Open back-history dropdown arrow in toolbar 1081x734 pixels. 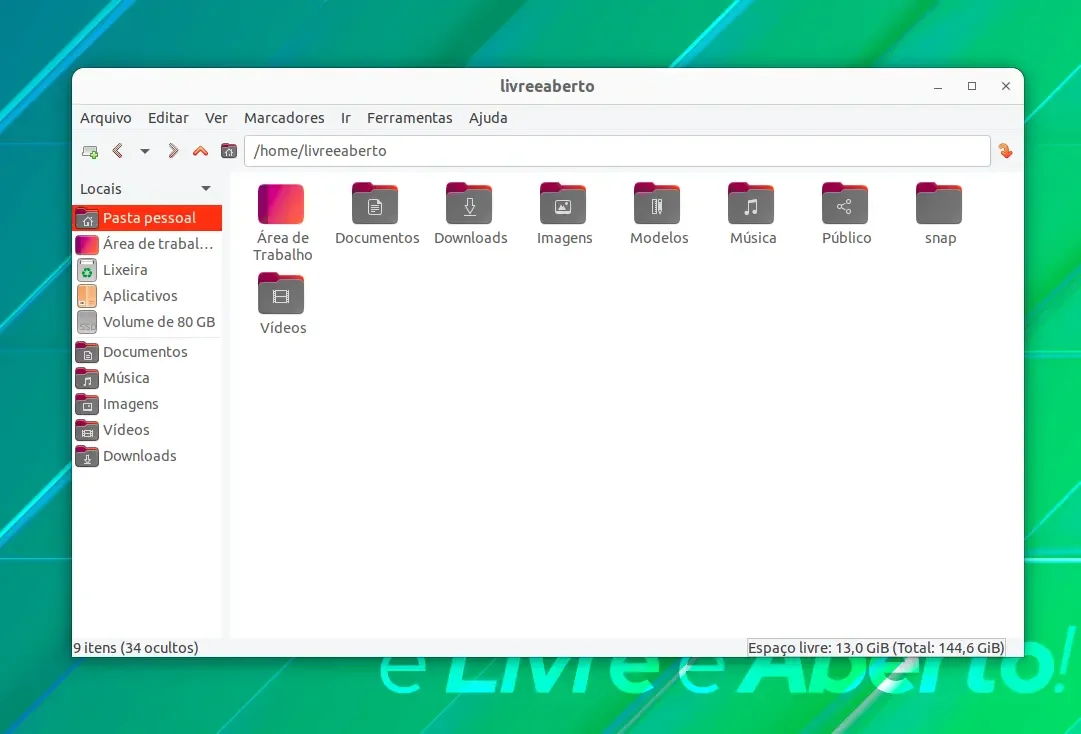145,151
